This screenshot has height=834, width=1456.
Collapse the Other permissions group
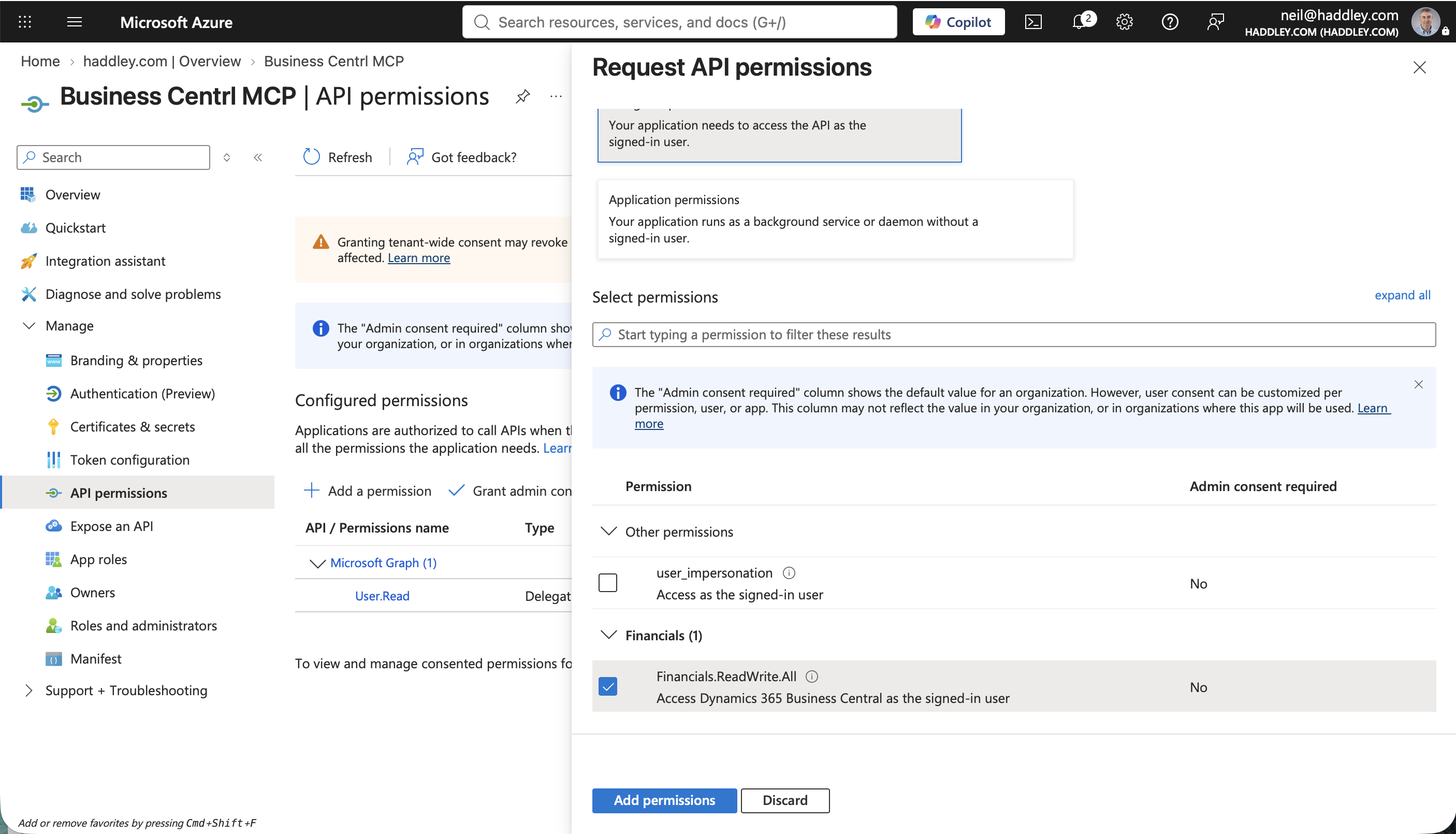click(608, 531)
